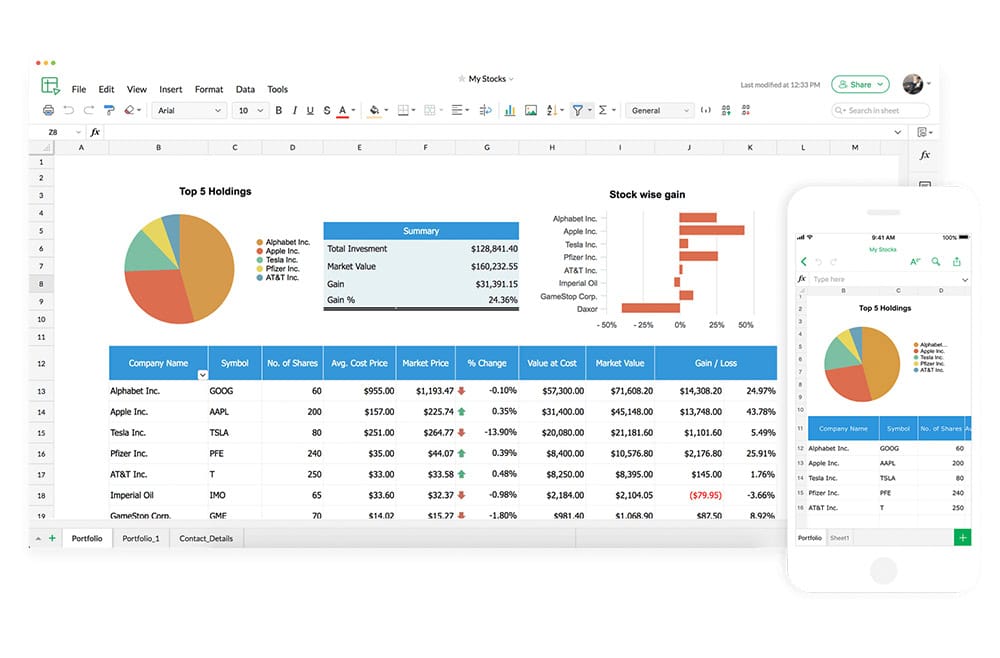This screenshot has height=658, width=1000.
Task: Toggle Bold formatting
Action: (279, 110)
